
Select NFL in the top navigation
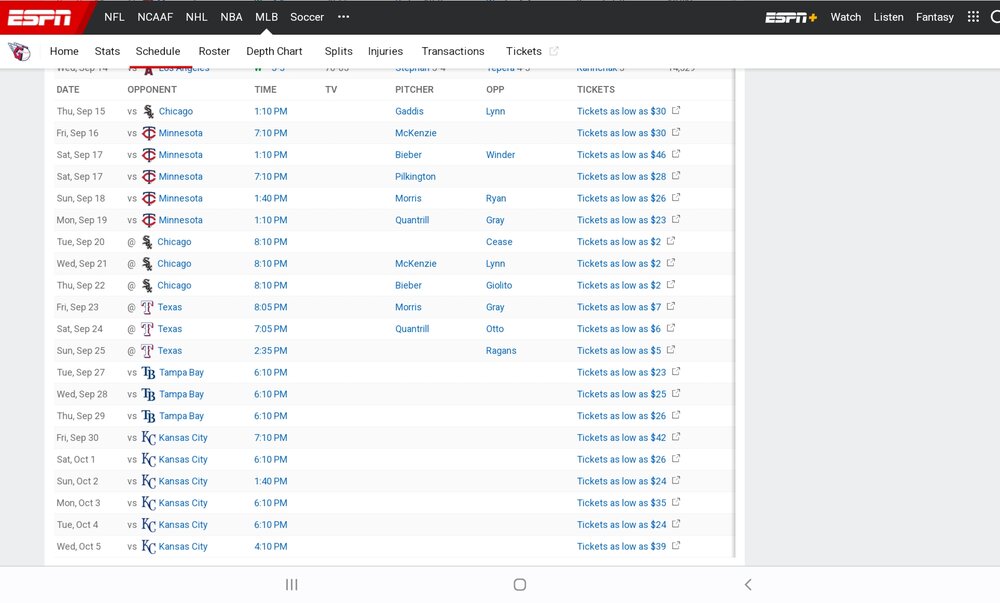(x=114, y=17)
